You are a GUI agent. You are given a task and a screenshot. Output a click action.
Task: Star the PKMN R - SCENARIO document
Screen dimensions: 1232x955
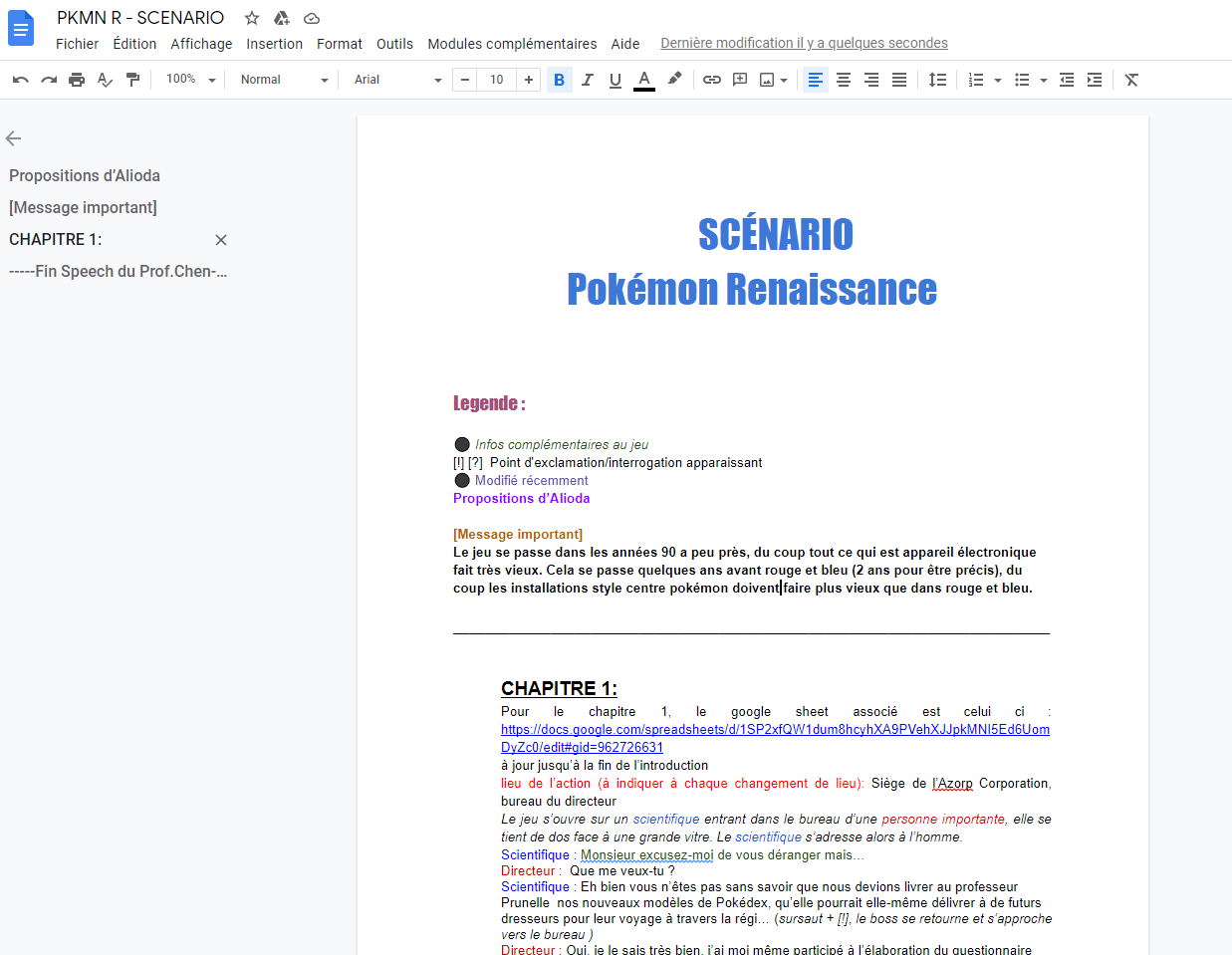coord(252,18)
